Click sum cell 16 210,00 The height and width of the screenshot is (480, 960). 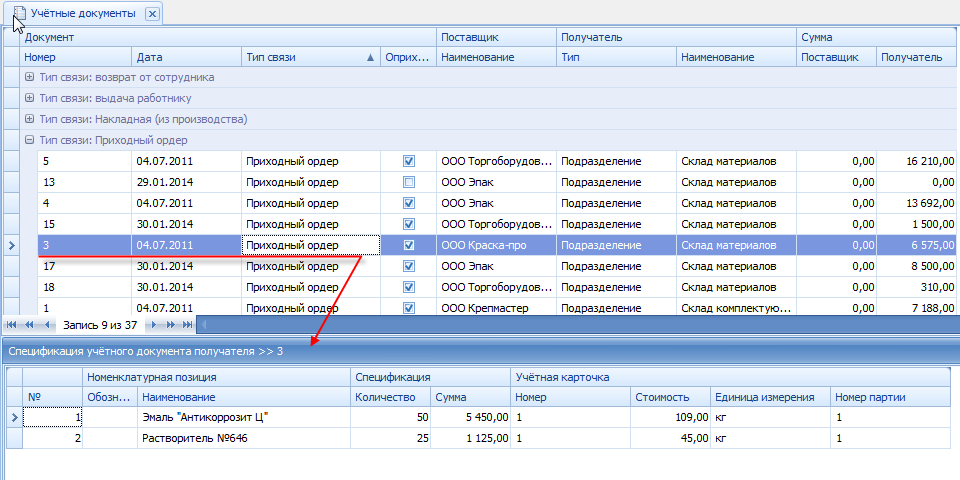(918, 162)
